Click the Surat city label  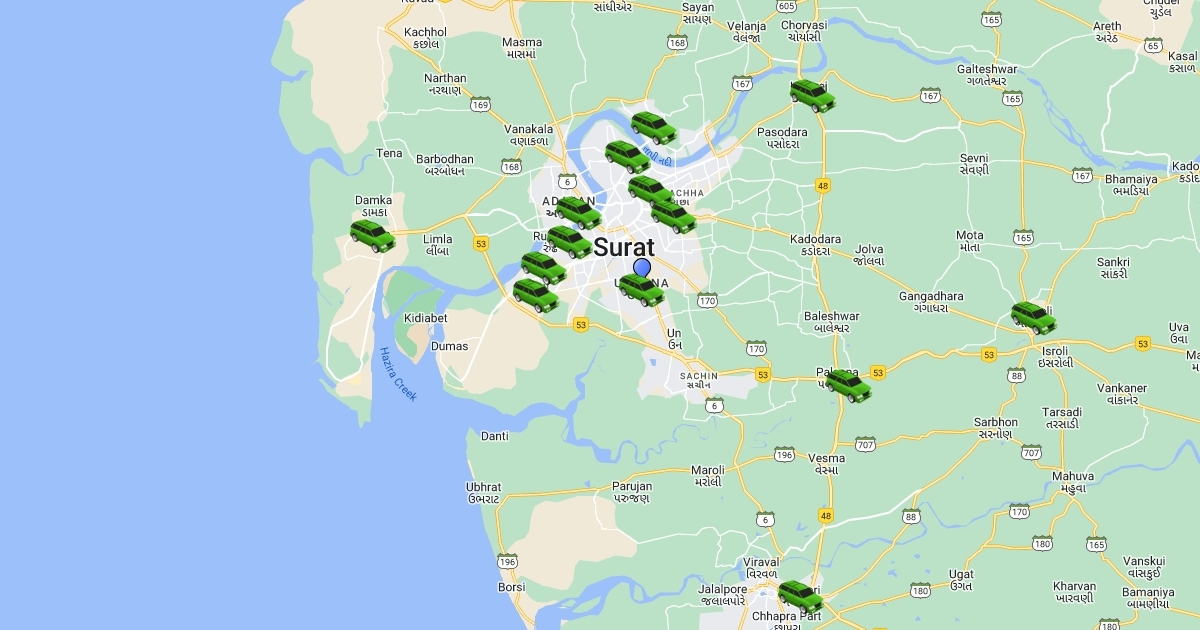[624, 247]
